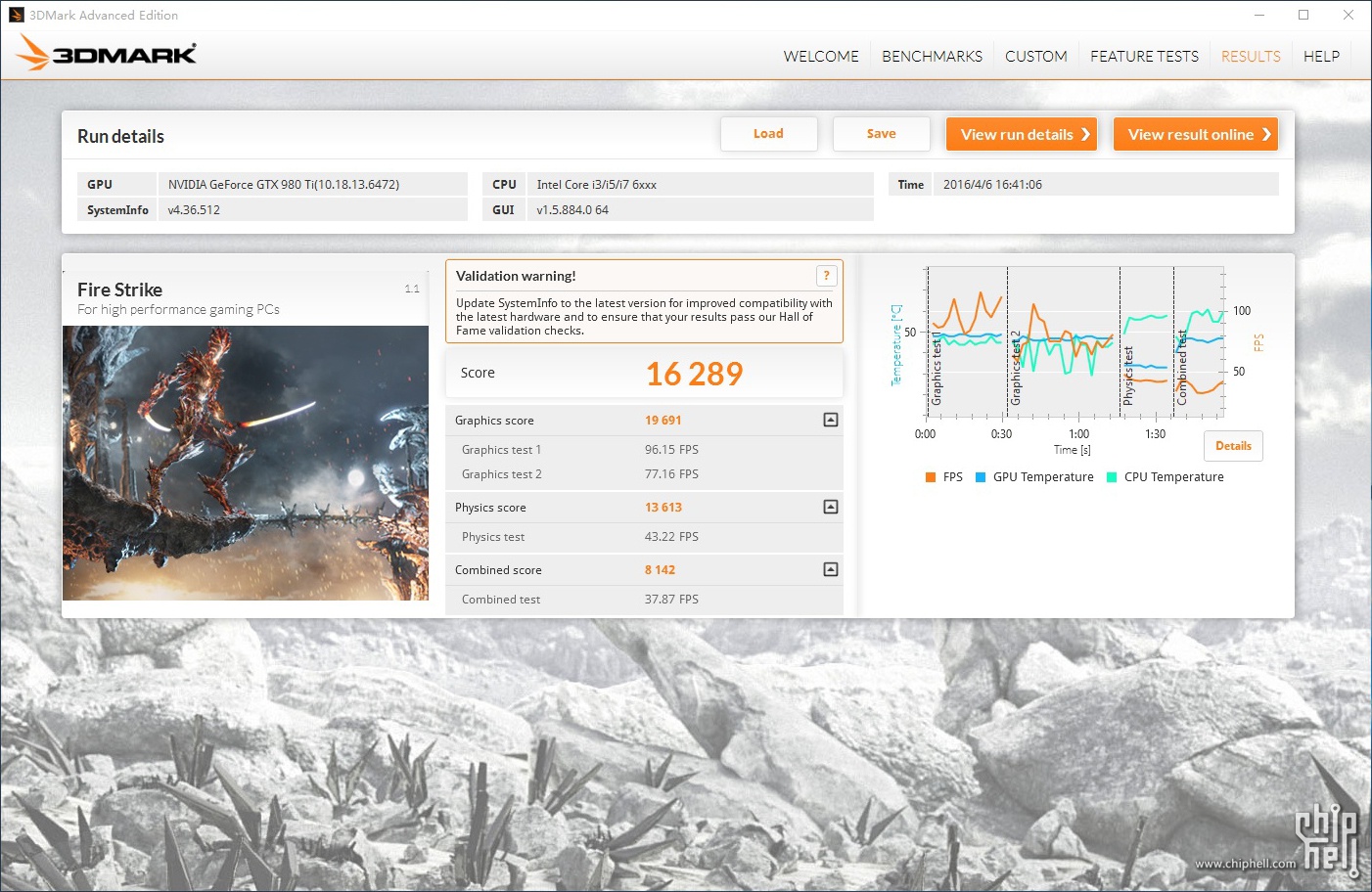Click the CPU value Intel Core i3/i5/i7 6xxx
The image size is (1372, 892).
pos(596,184)
